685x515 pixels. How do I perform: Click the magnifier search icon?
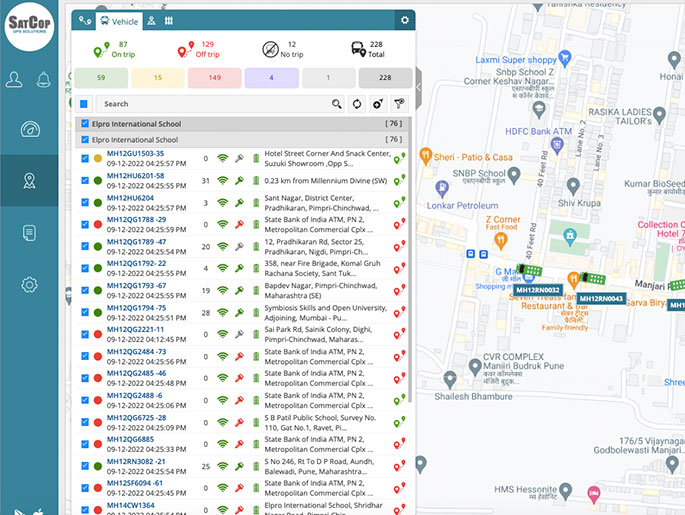click(338, 103)
